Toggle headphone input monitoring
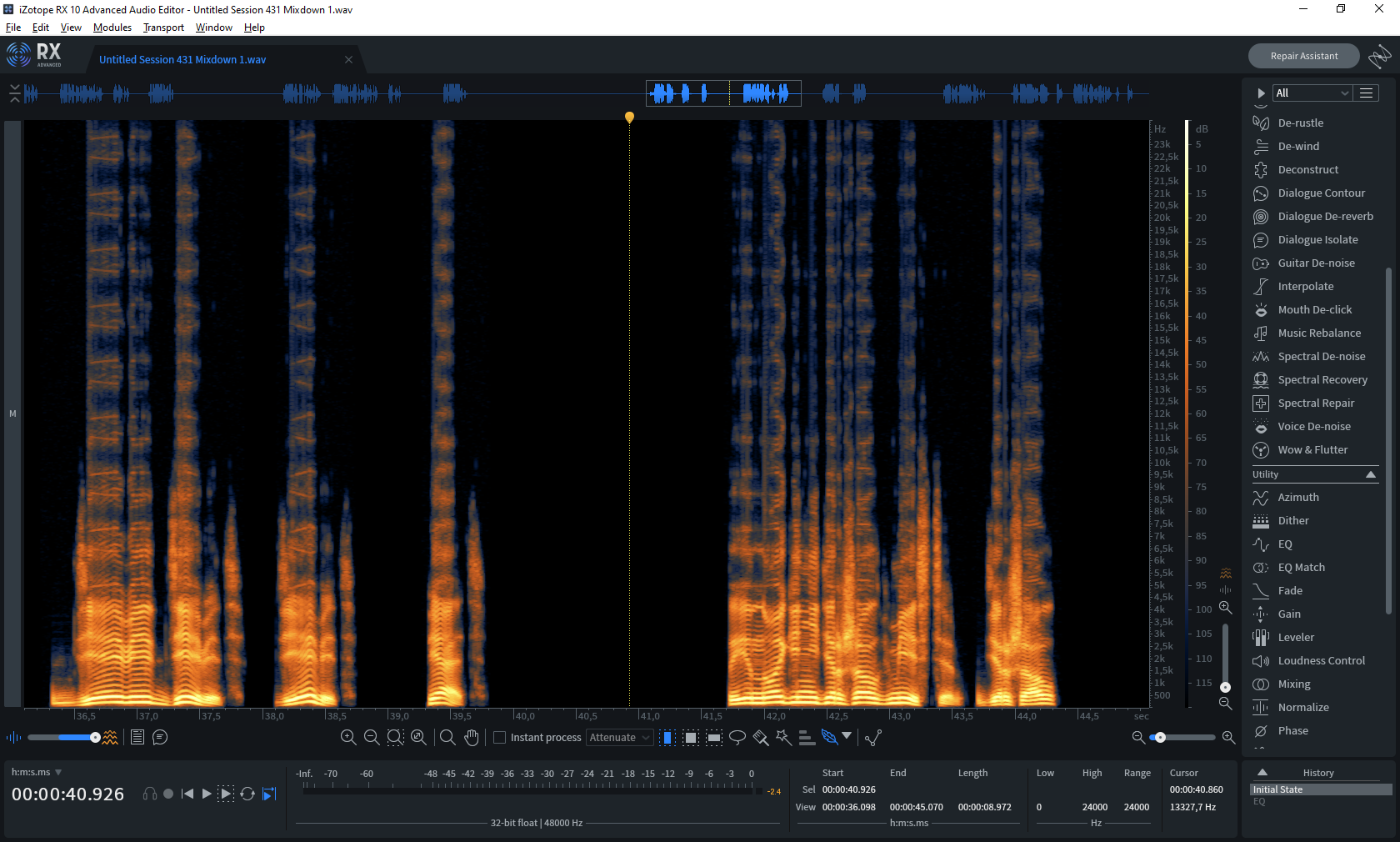1400x842 pixels. pos(150,794)
